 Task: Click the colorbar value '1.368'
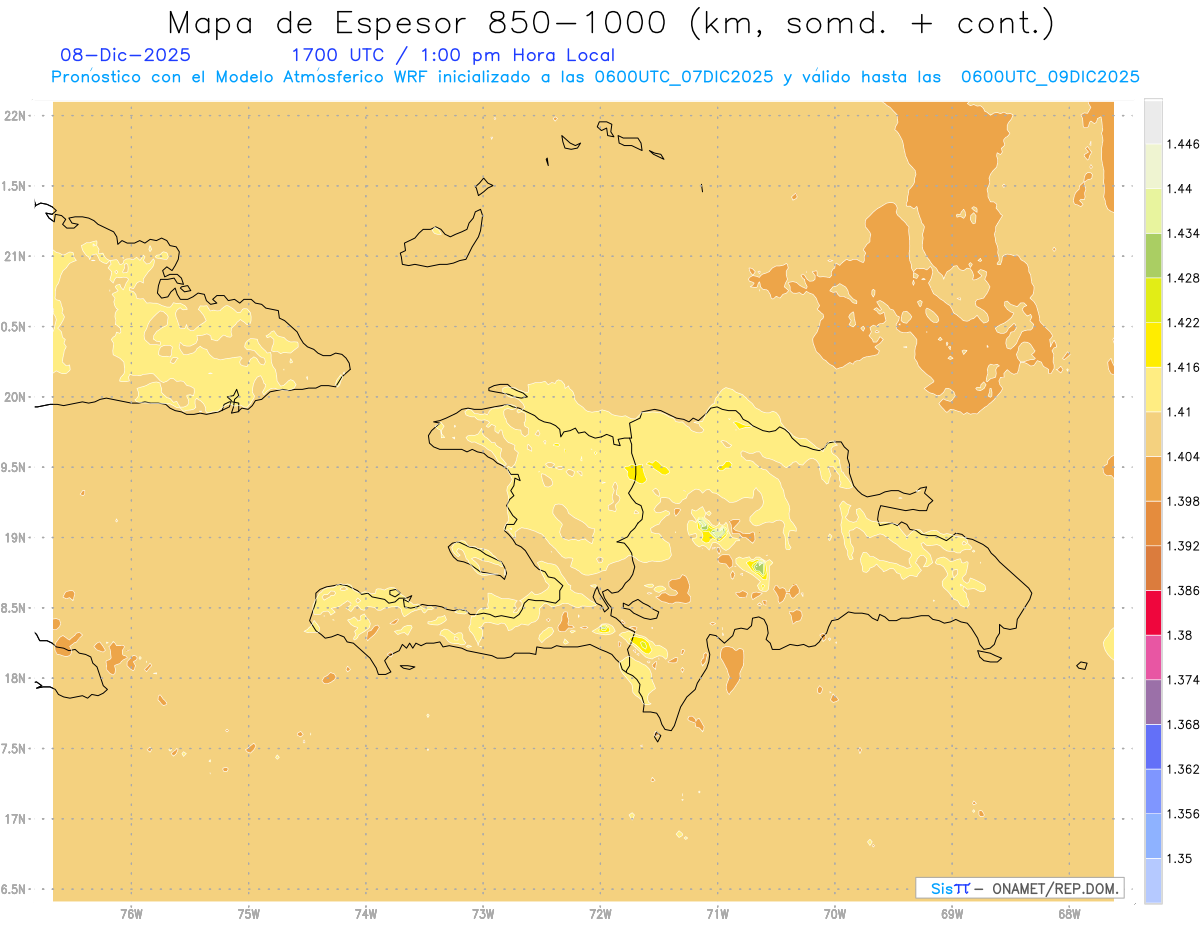click(1184, 724)
